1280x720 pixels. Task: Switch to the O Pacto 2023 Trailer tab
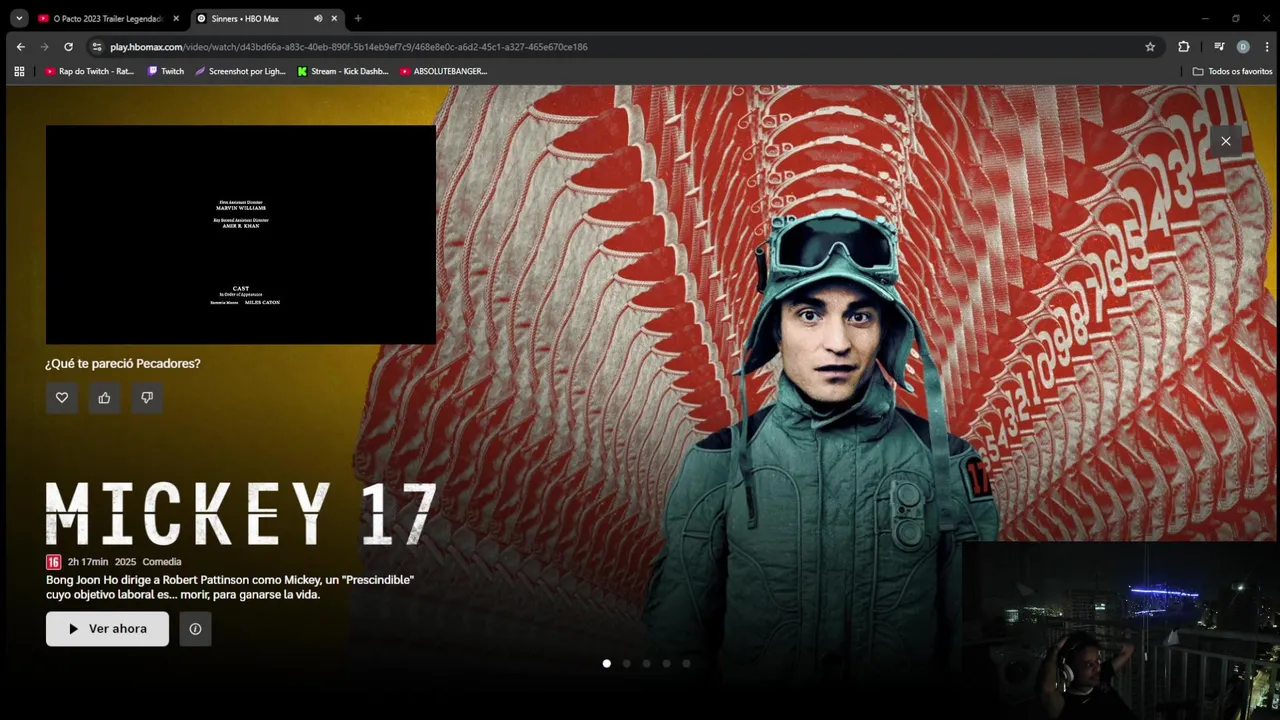(x=108, y=18)
